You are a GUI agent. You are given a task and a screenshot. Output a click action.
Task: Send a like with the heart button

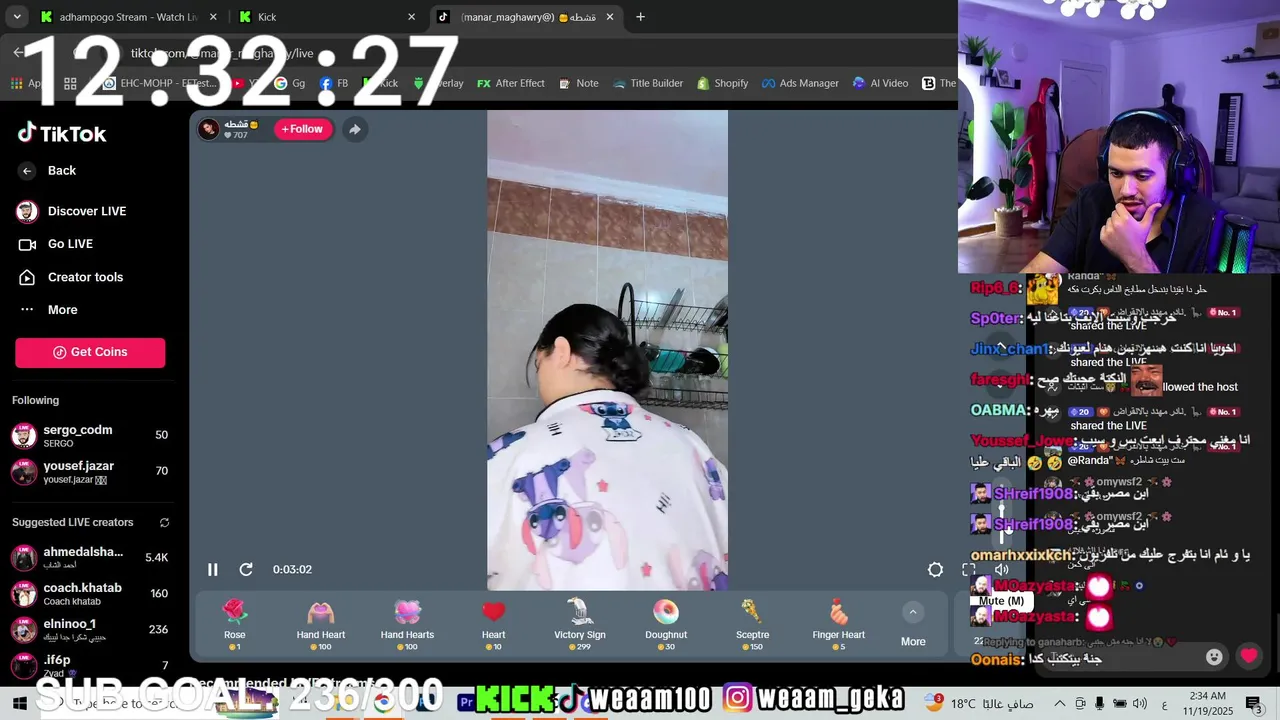click(x=1249, y=656)
